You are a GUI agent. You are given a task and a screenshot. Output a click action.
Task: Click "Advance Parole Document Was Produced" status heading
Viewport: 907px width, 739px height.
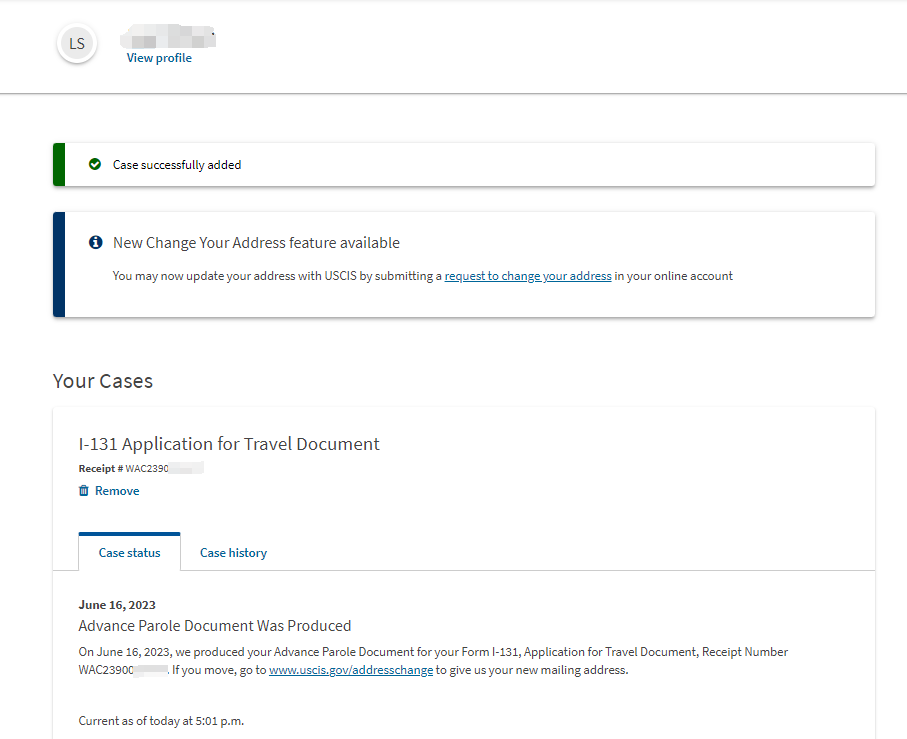coord(215,626)
